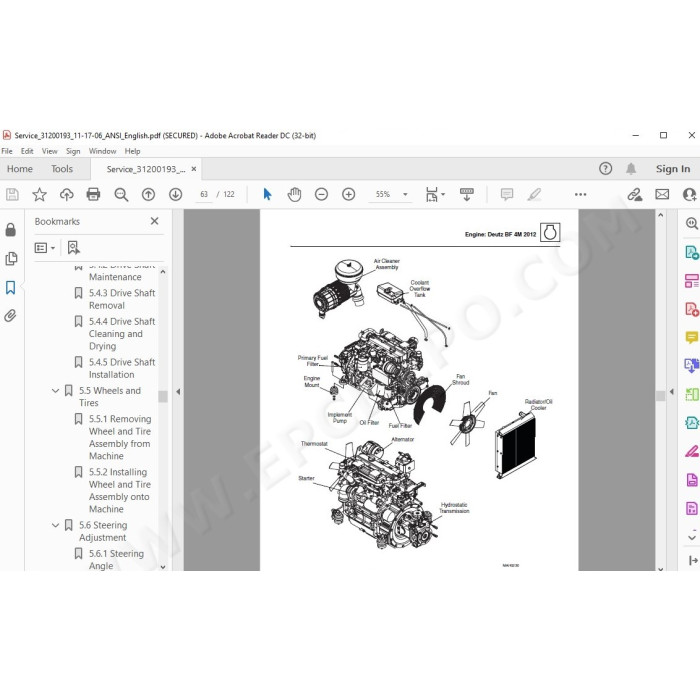Expand right tools pane list chevron

[692, 536]
